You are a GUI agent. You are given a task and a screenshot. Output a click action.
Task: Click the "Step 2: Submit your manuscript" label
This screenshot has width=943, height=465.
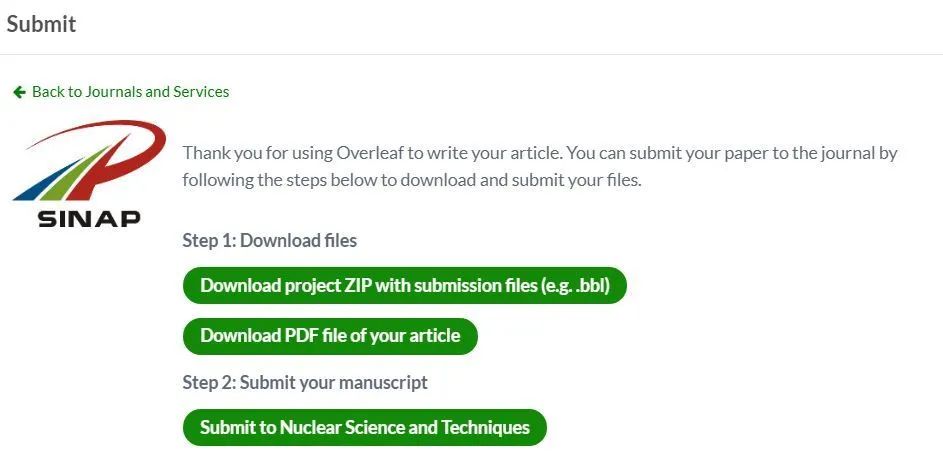pos(305,382)
